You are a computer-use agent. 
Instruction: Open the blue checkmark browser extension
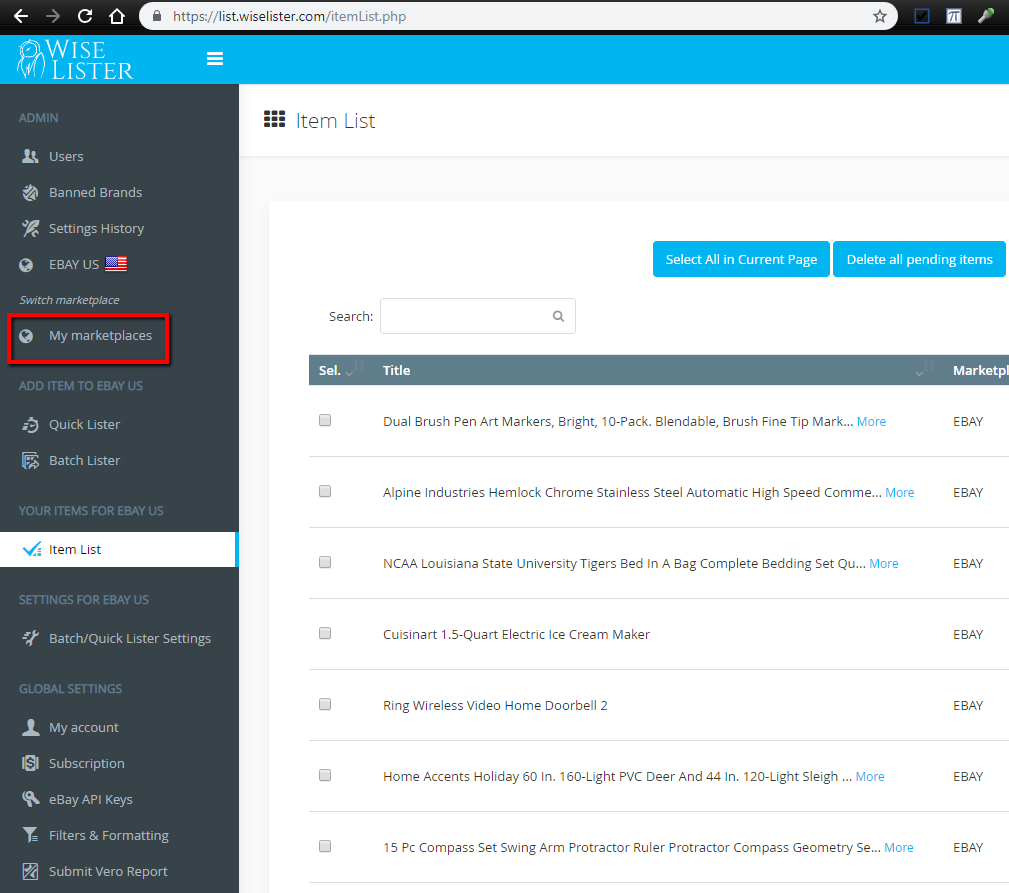(921, 16)
